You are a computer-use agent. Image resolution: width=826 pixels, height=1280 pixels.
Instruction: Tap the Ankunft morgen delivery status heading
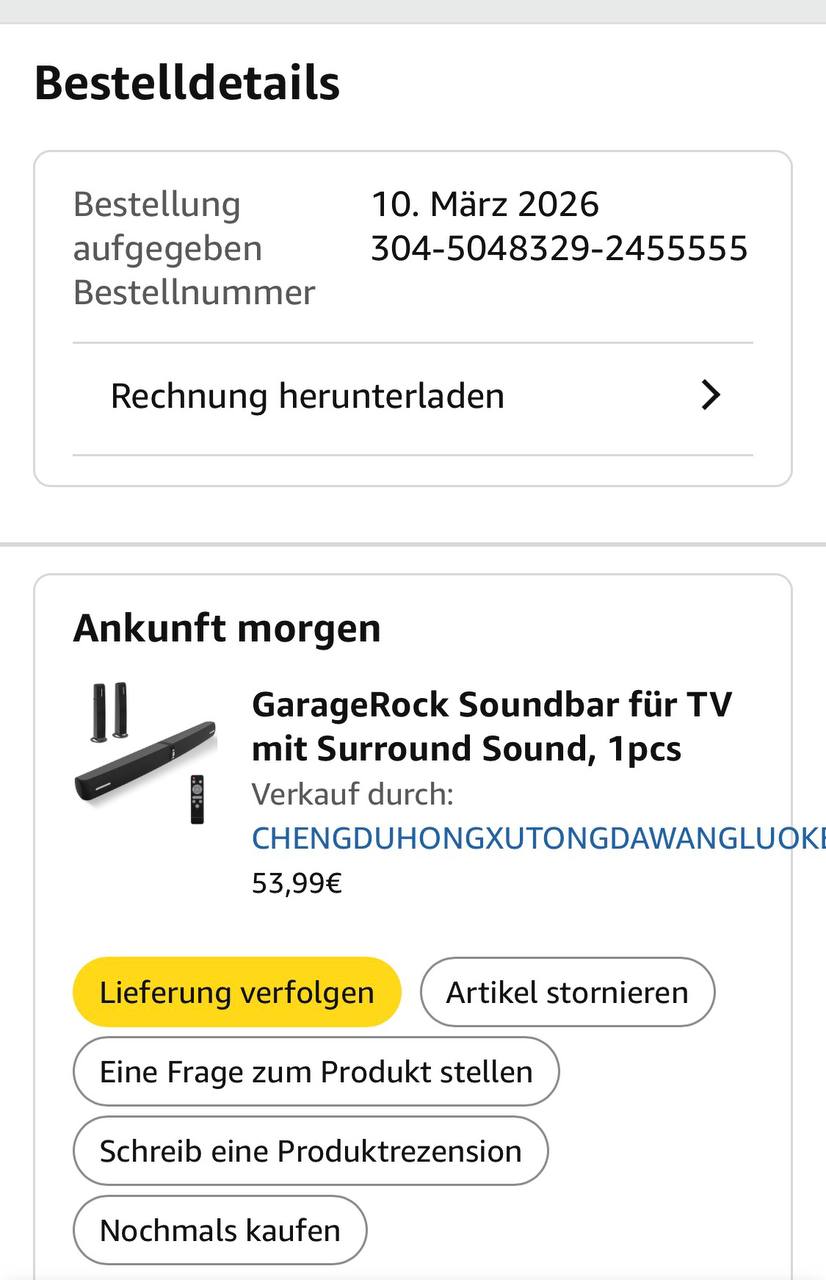227,629
